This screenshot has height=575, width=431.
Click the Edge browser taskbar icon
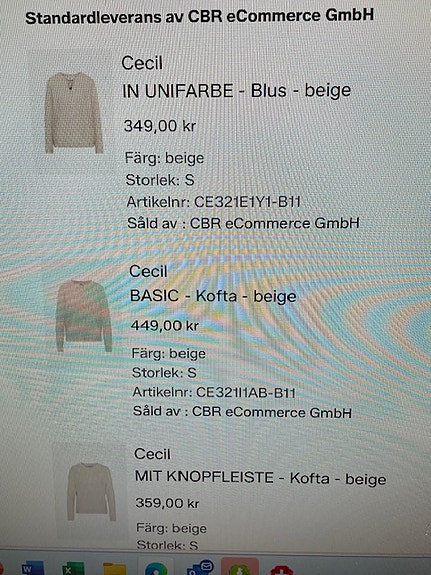[156, 569]
